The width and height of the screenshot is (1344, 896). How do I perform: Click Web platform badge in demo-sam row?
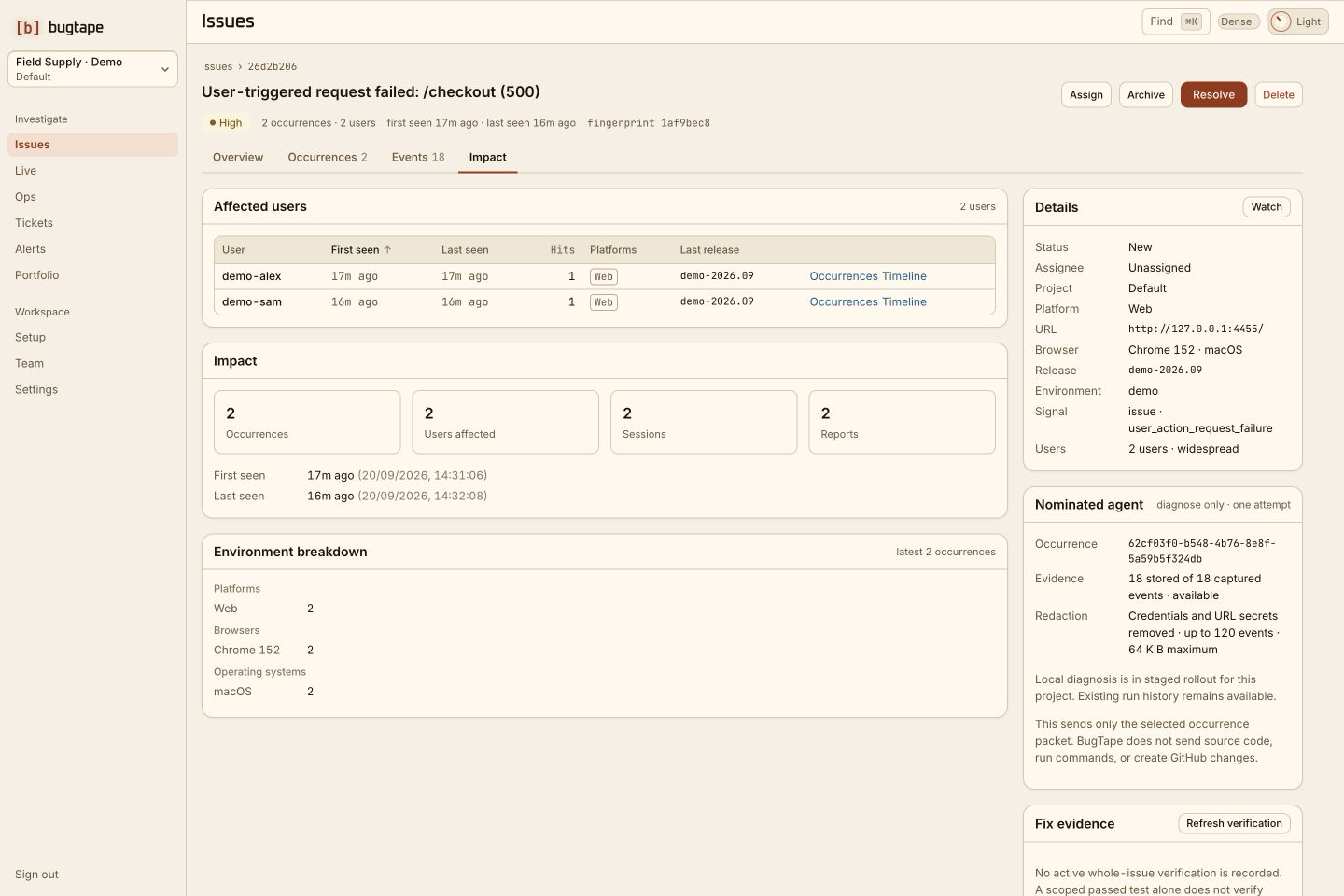coord(604,301)
